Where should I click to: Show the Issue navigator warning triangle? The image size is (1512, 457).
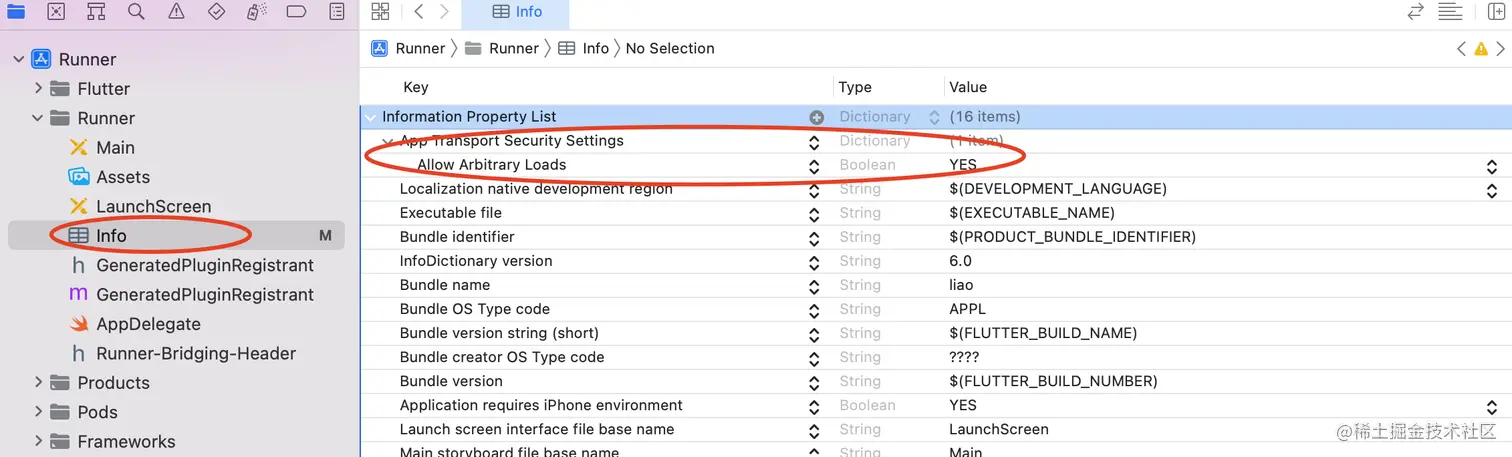tap(176, 12)
